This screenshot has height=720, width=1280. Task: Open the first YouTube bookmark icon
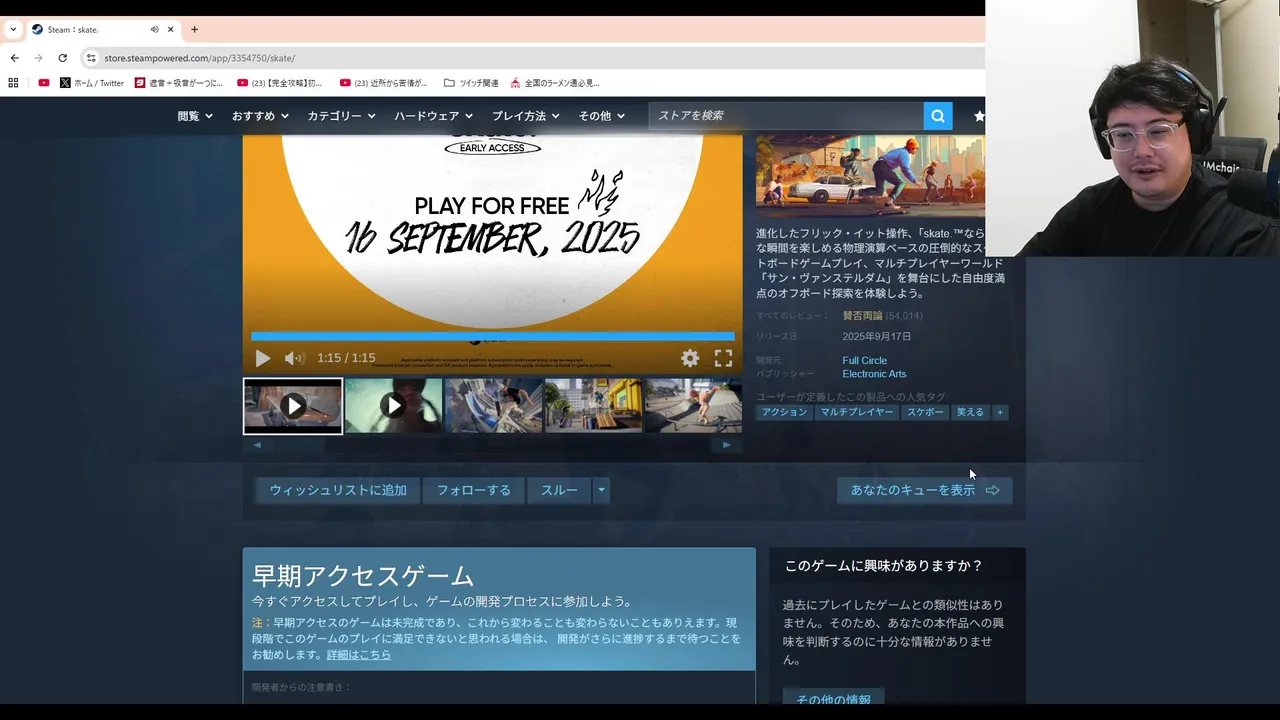coord(44,83)
